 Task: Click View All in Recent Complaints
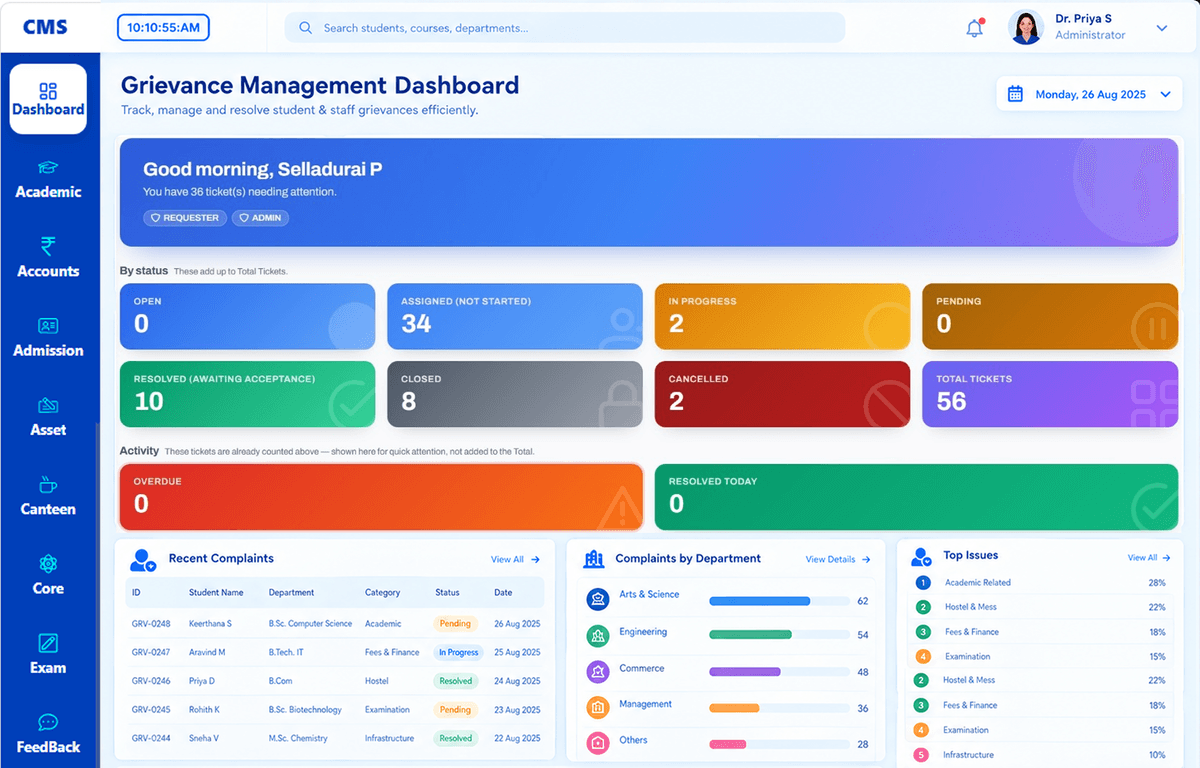click(x=515, y=560)
